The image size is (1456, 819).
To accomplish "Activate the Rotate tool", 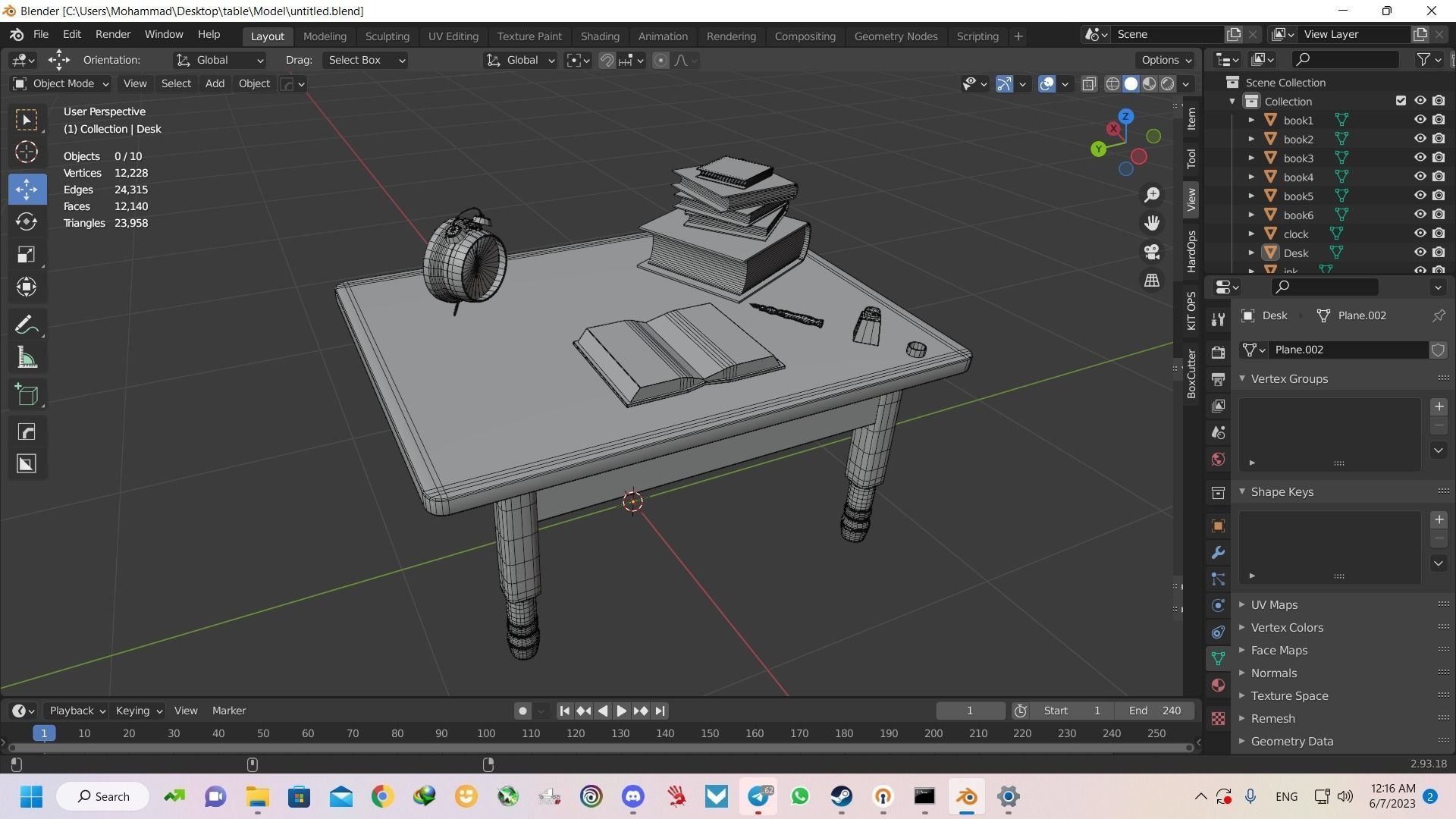I will click(27, 221).
